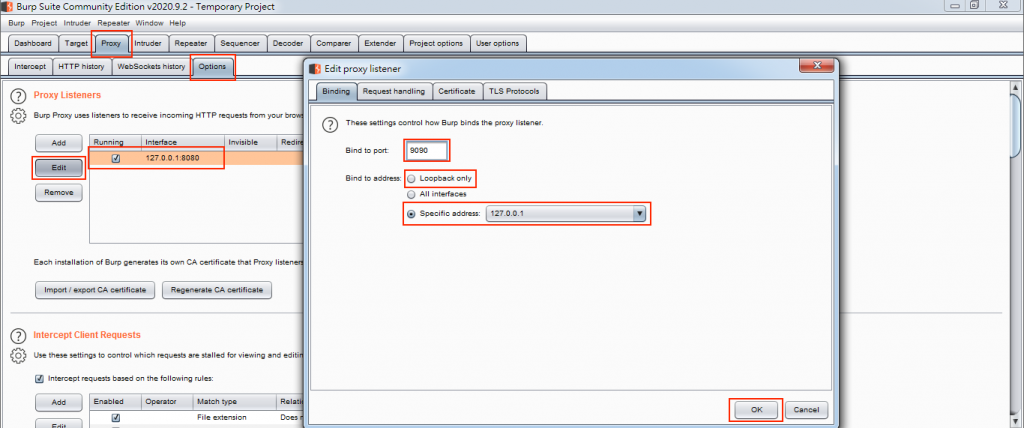
Task: Click Burp Suite logo icon in main title bar
Action: (8, 7)
